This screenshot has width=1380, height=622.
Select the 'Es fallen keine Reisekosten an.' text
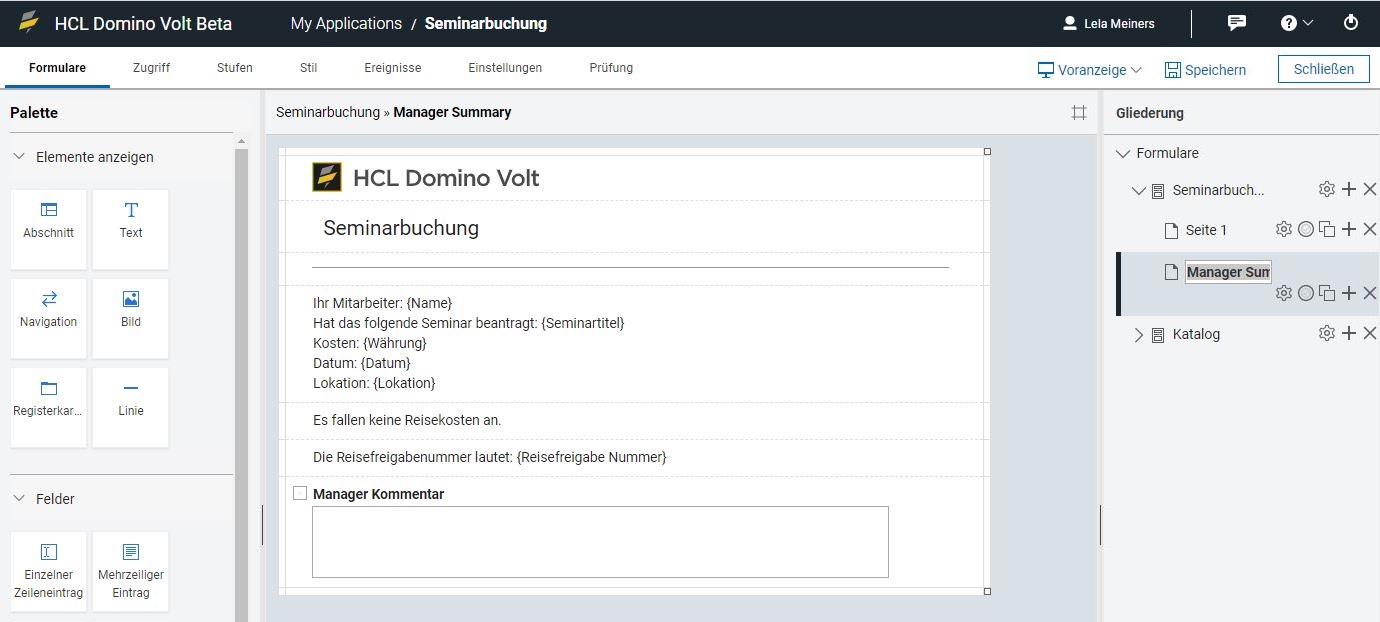pos(407,420)
